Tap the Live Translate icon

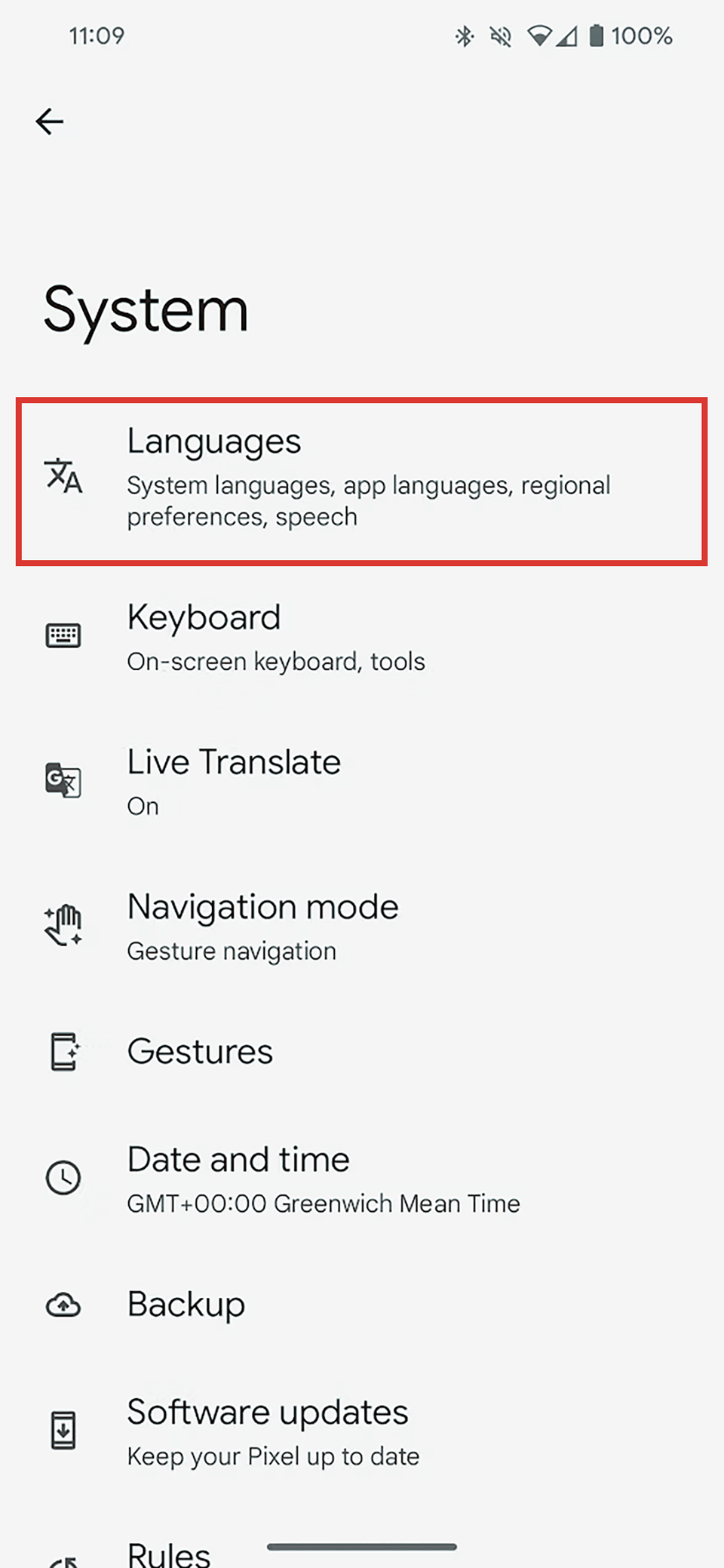click(x=63, y=781)
